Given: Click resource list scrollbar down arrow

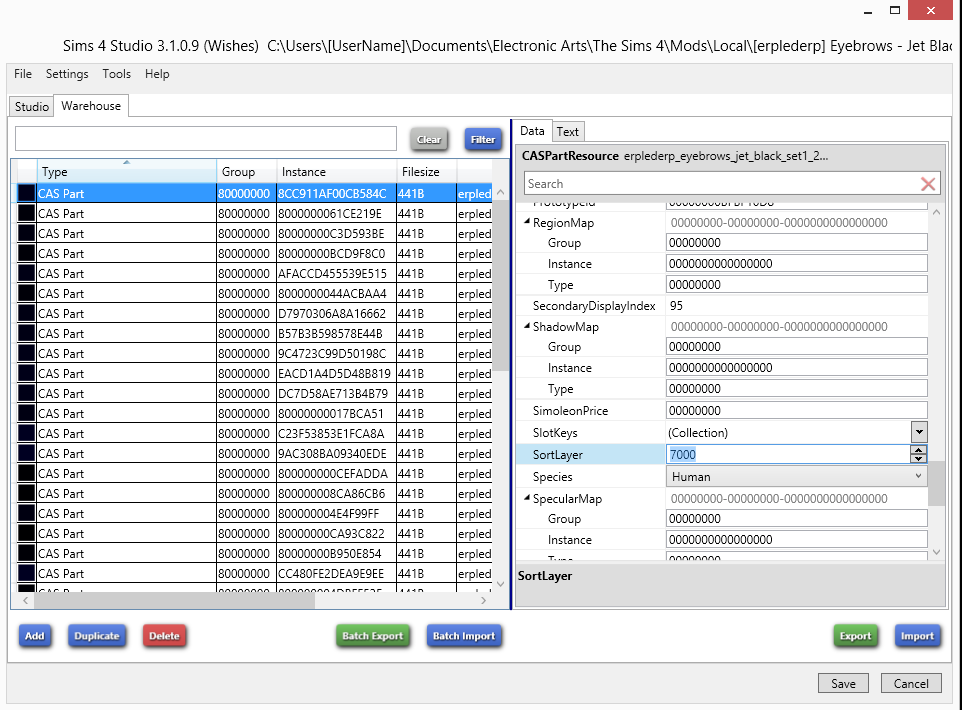Looking at the screenshot, I should (501, 584).
